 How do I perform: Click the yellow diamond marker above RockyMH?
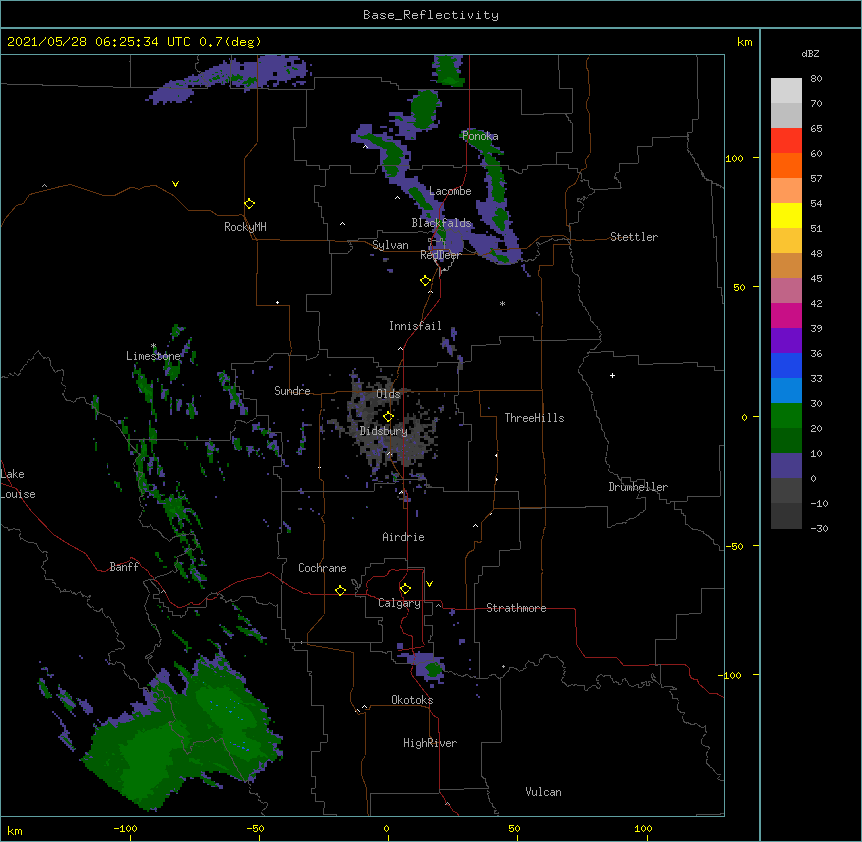pos(249,203)
